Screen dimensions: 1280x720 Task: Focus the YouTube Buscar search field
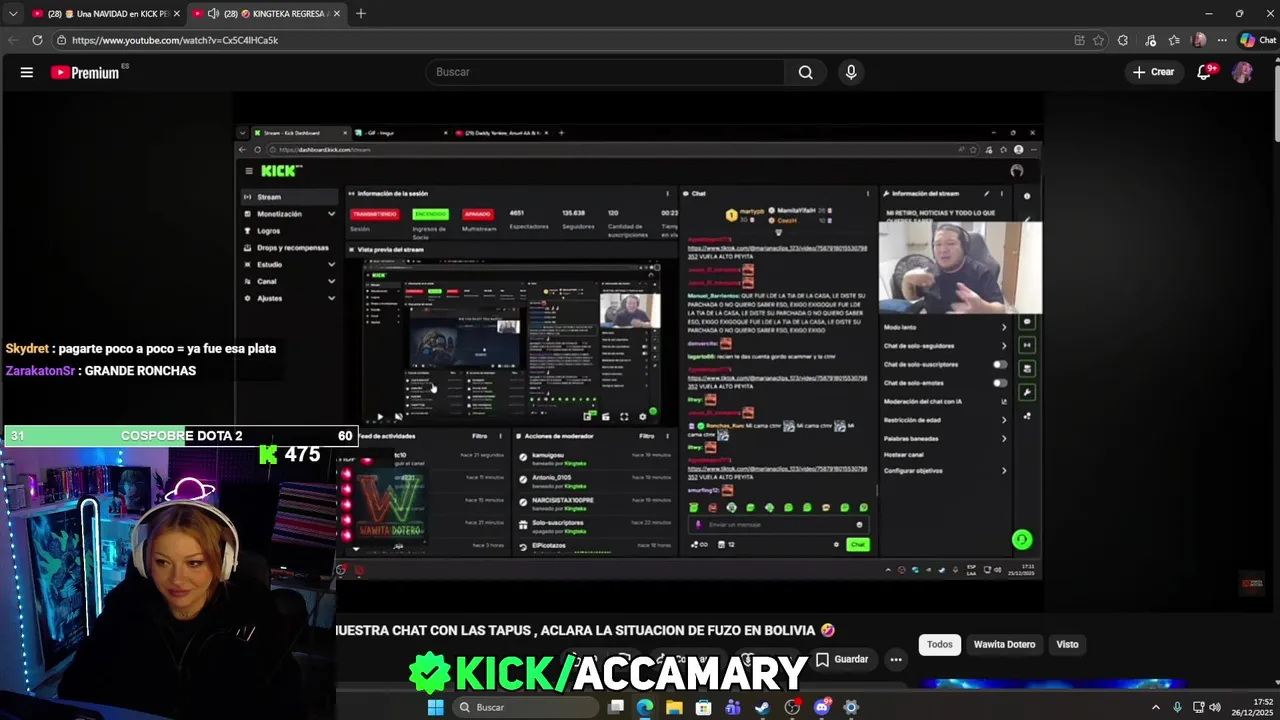(x=605, y=72)
